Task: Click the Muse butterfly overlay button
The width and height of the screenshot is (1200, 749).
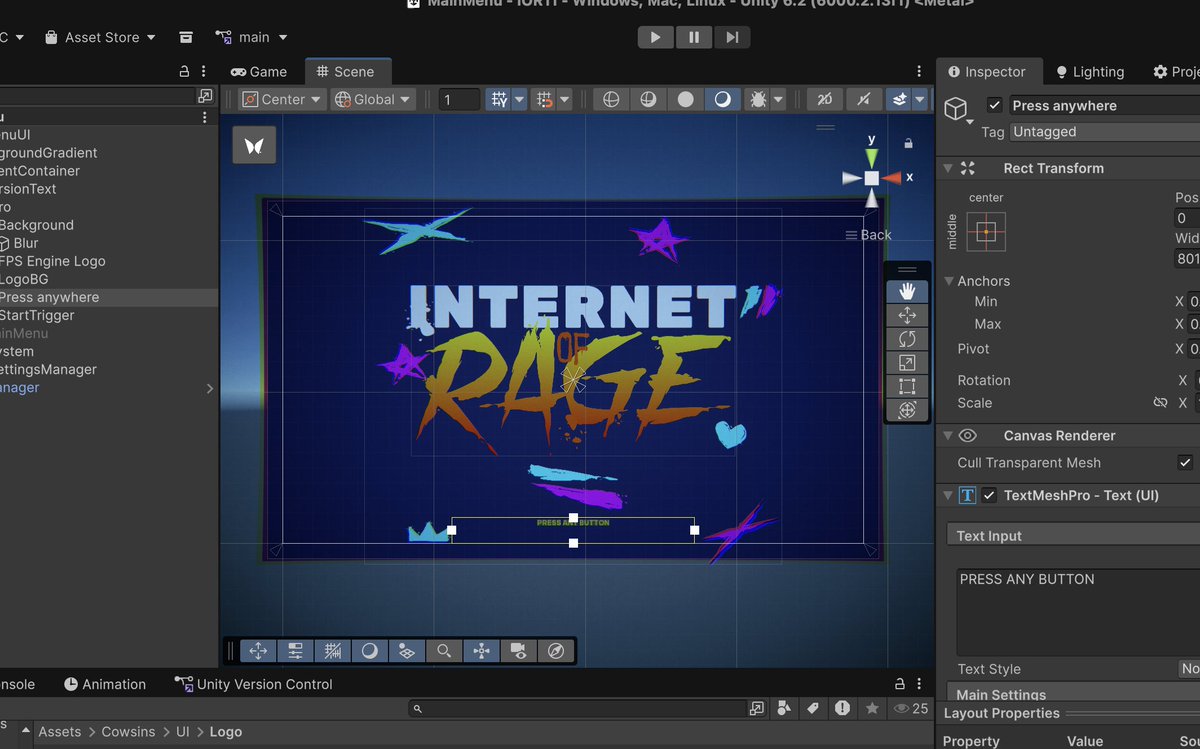Action: (254, 146)
